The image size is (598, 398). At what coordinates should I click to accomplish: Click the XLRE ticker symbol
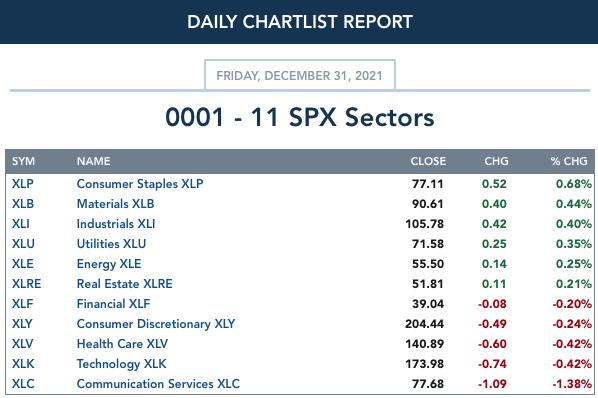[26, 284]
